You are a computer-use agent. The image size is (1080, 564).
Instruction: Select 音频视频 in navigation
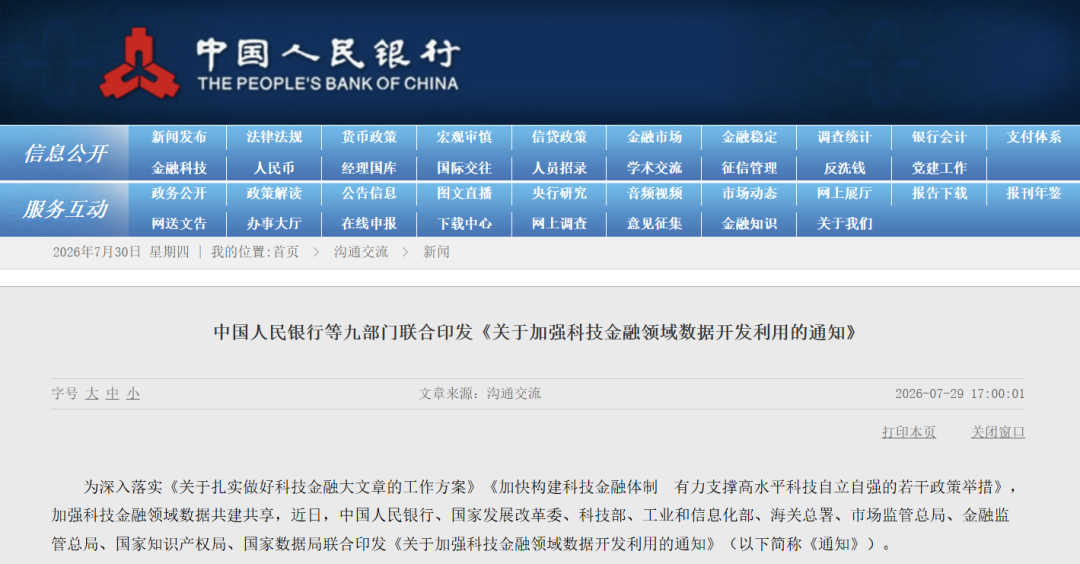(x=654, y=194)
